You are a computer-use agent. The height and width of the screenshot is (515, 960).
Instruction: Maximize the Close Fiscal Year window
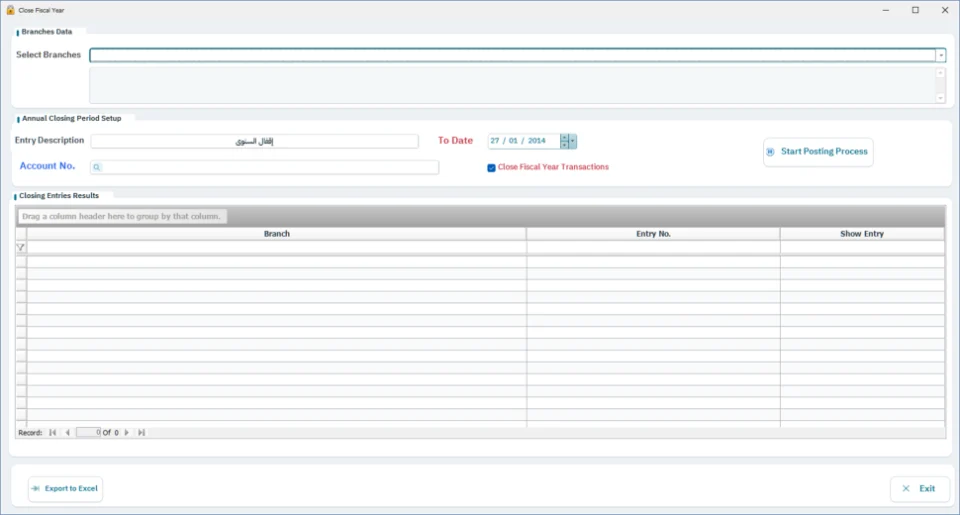915,10
